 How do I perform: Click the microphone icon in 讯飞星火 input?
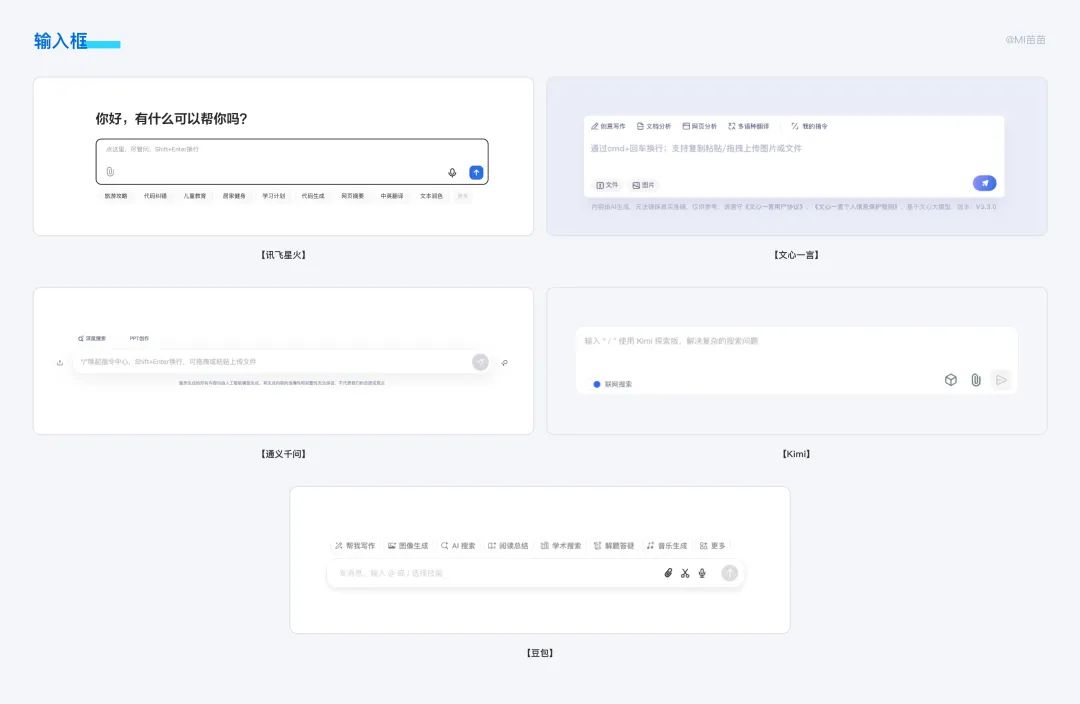452,172
